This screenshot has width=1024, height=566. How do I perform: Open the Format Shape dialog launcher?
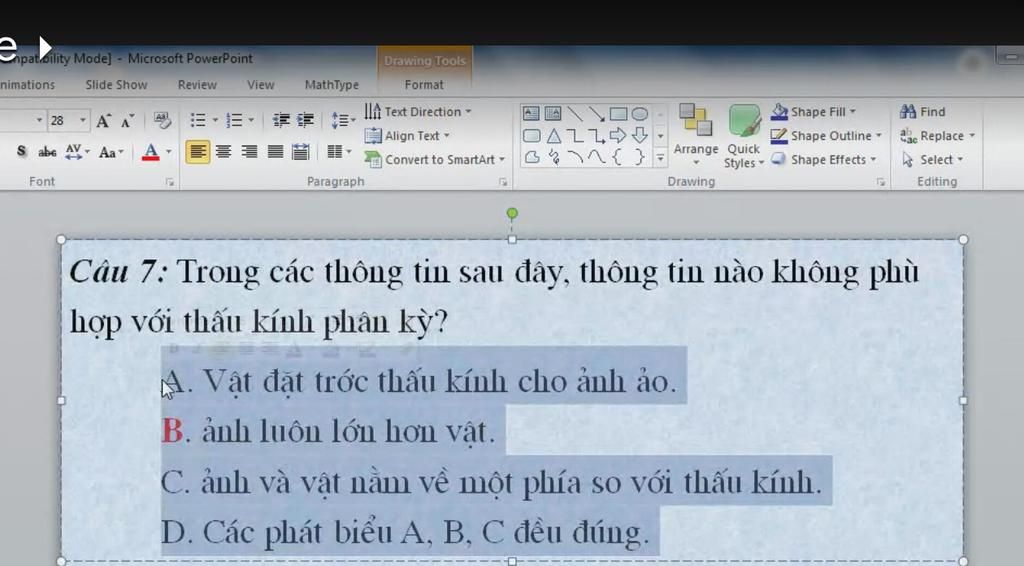click(x=880, y=182)
